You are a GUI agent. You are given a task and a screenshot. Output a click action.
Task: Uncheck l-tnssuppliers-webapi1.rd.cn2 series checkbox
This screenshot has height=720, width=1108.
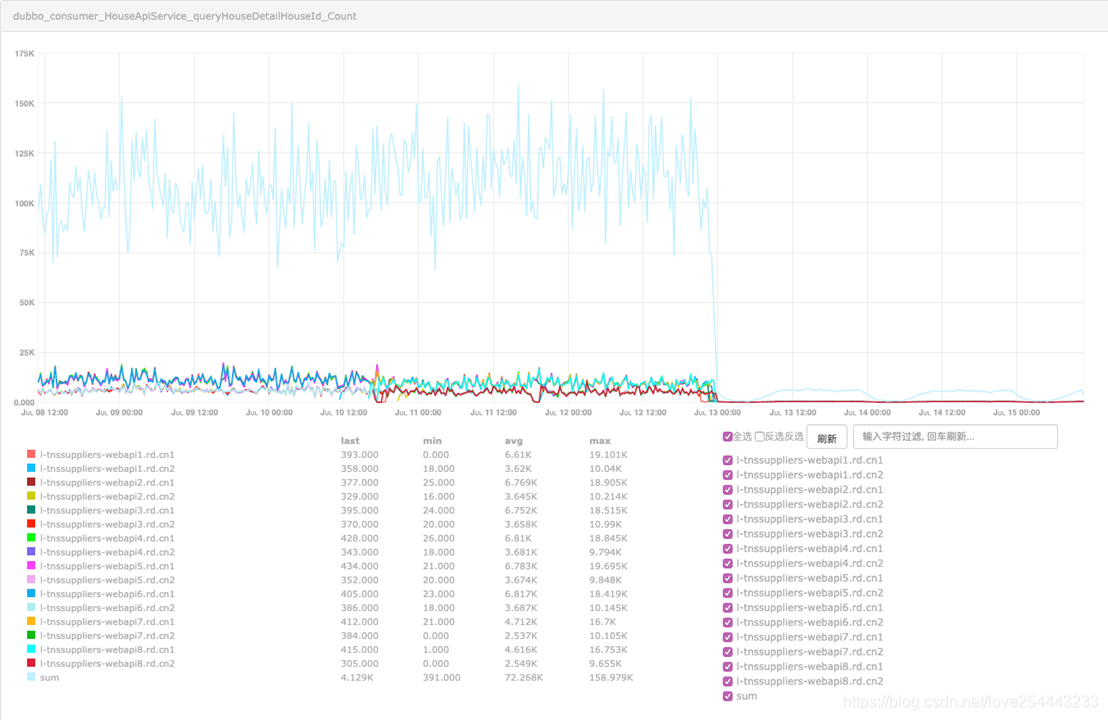click(x=728, y=475)
